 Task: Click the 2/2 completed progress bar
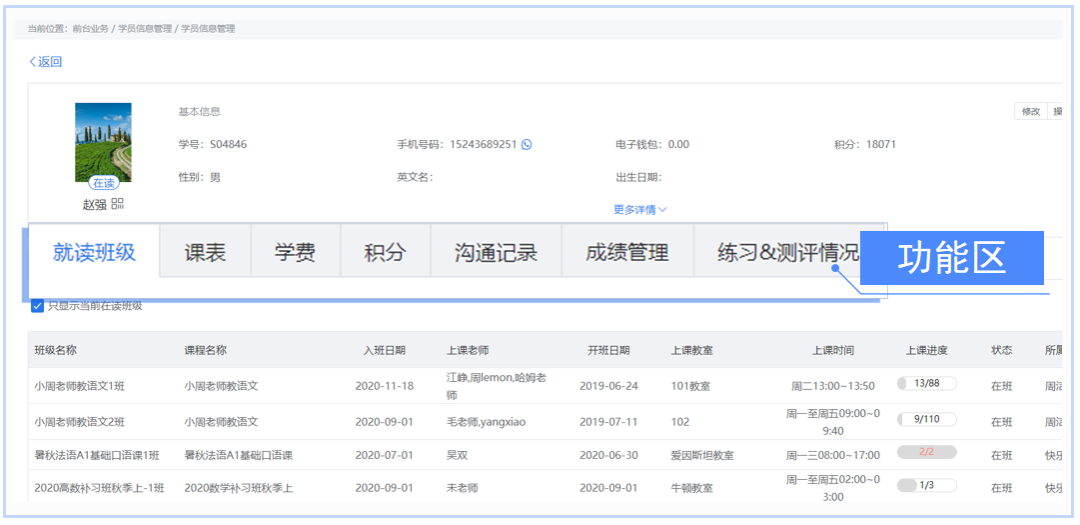(x=926, y=452)
